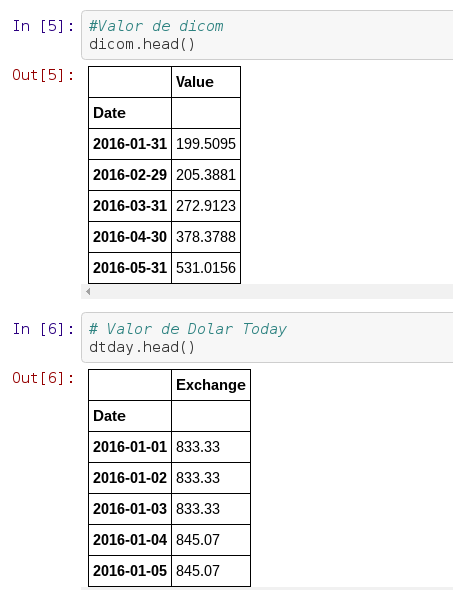Select the 2016-02-29 row label

tap(130, 175)
